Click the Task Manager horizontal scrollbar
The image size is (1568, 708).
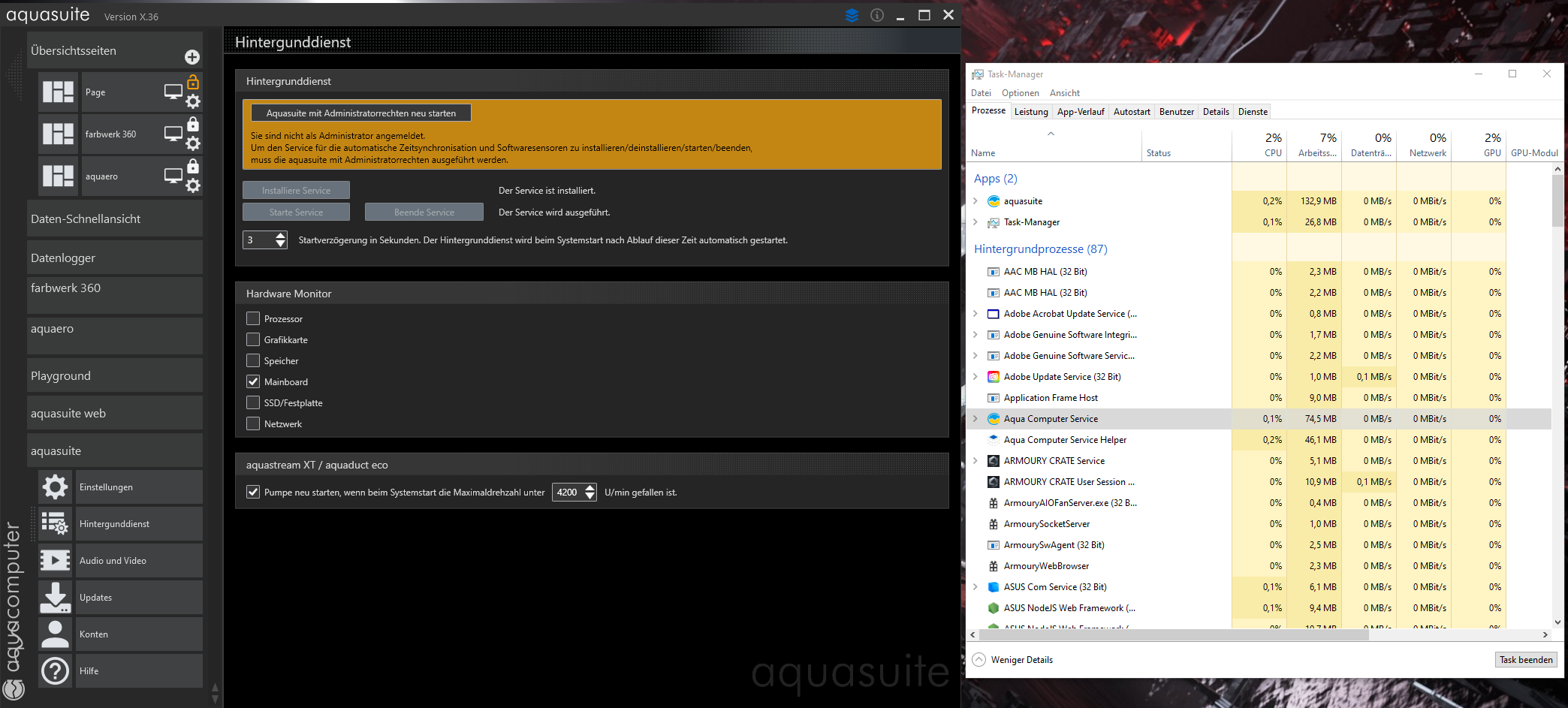click(1173, 635)
